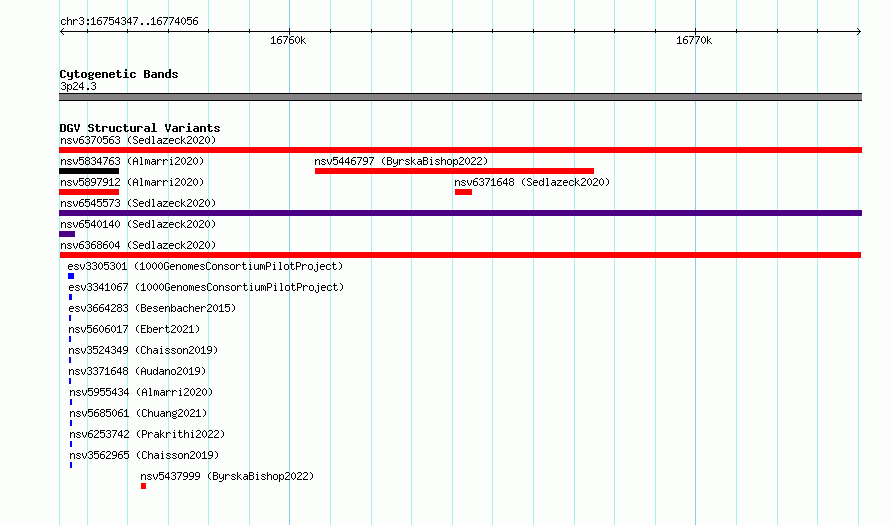Click the chr3:16754347..16774056 coordinates text
The width and height of the screenshot is (890, 525).
[x=129, y=22]
